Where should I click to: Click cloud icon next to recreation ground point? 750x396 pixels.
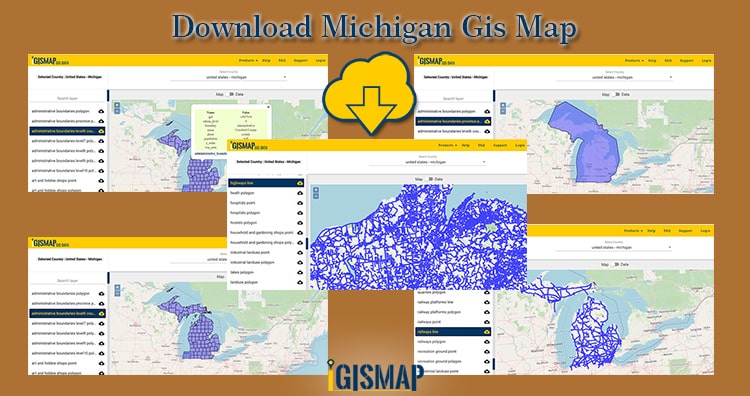click(487, 352)
